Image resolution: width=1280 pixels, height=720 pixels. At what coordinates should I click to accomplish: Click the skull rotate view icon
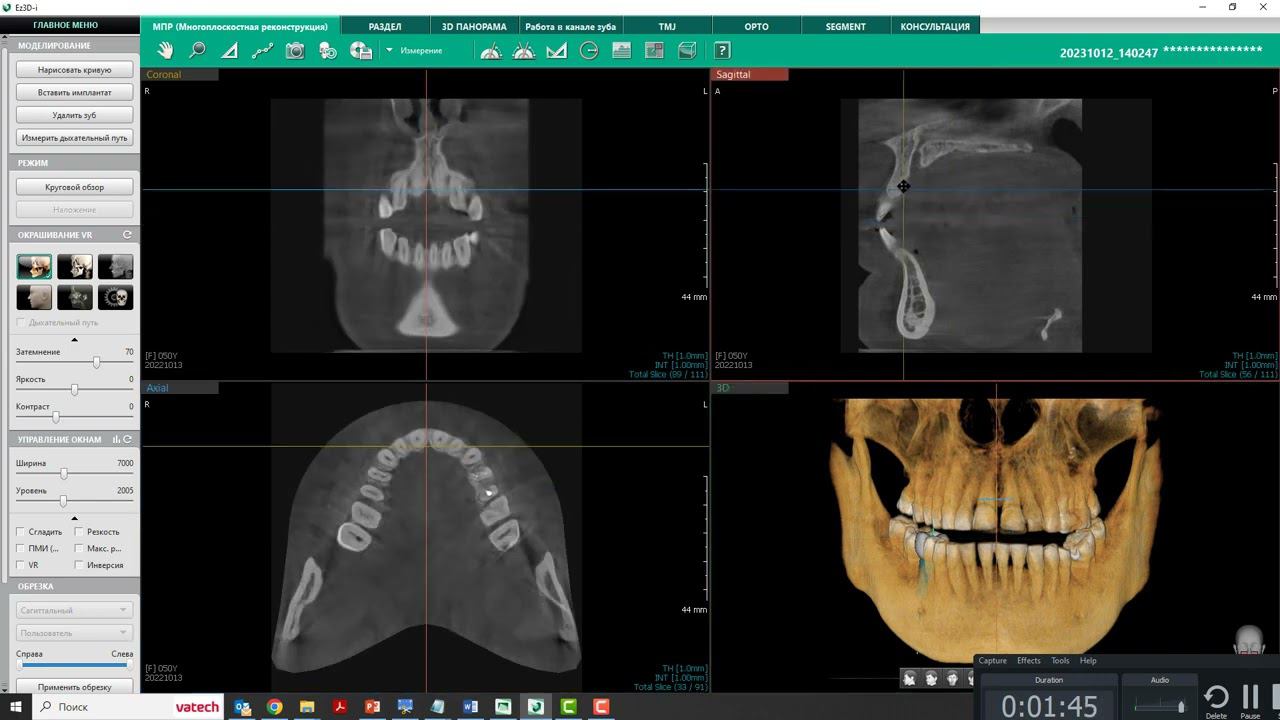tap(328, 50)
